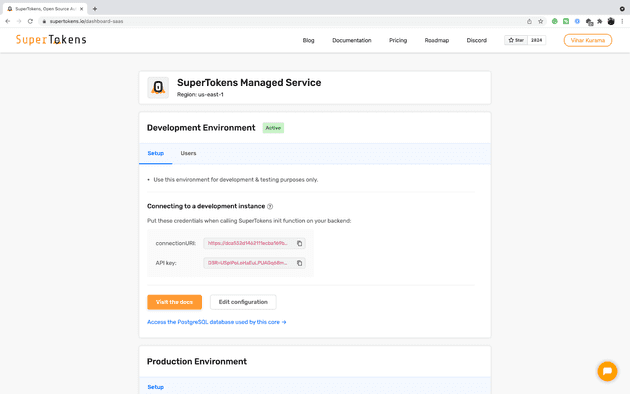
Task: Click the browser back arrow
Action: [x=8, y=21]
